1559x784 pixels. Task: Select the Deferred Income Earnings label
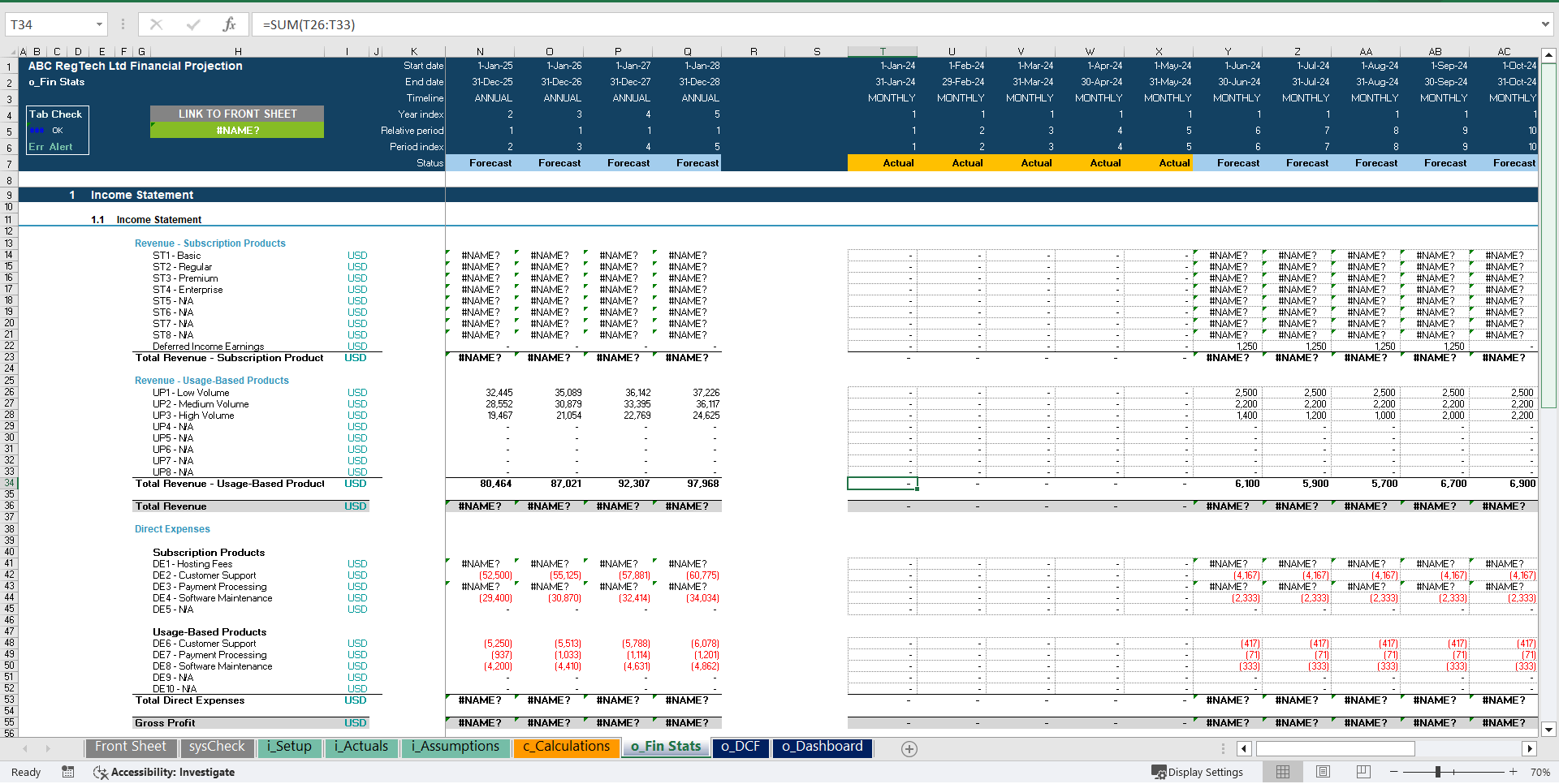coord(208,347)
